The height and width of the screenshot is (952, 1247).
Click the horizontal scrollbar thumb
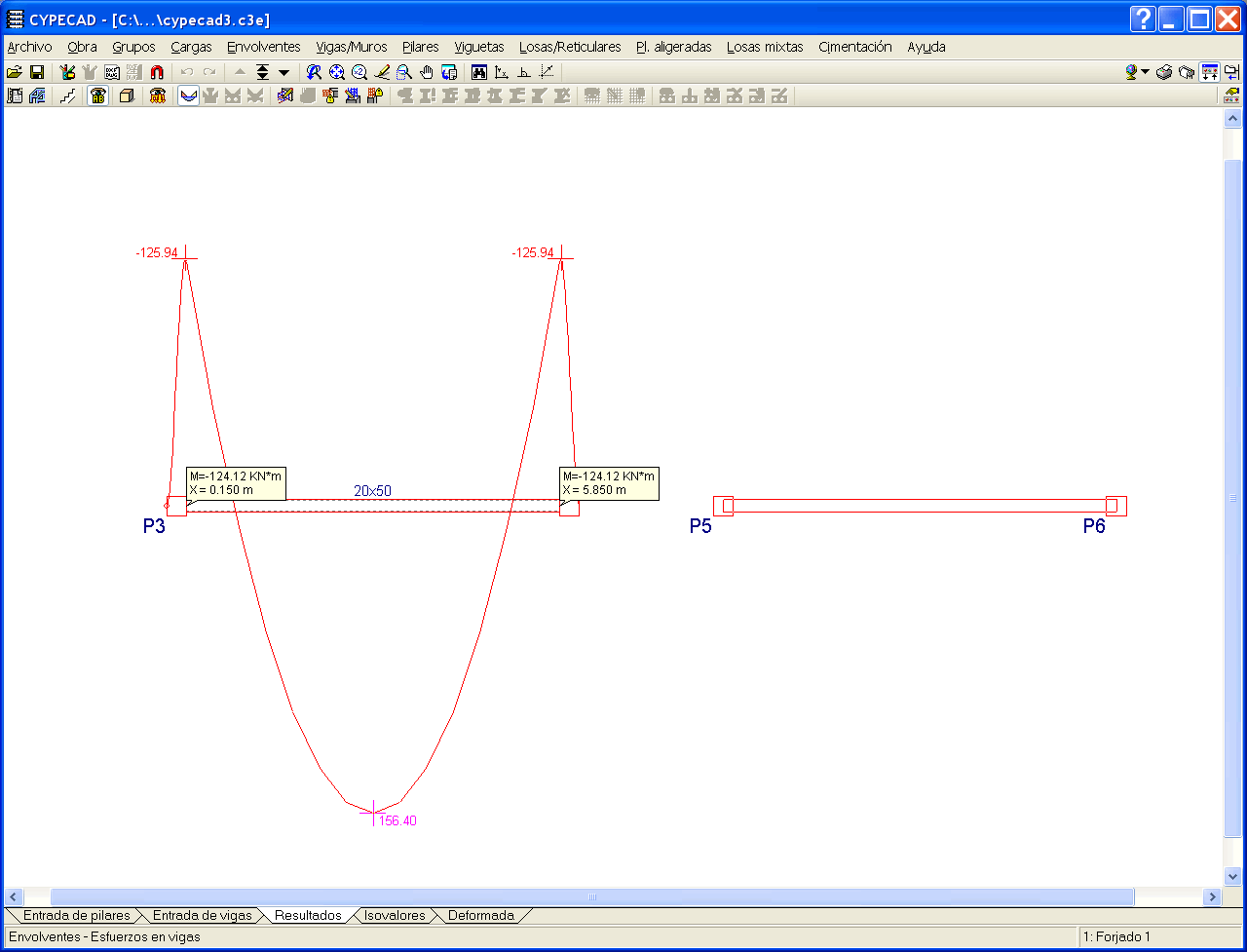[592, 896]
